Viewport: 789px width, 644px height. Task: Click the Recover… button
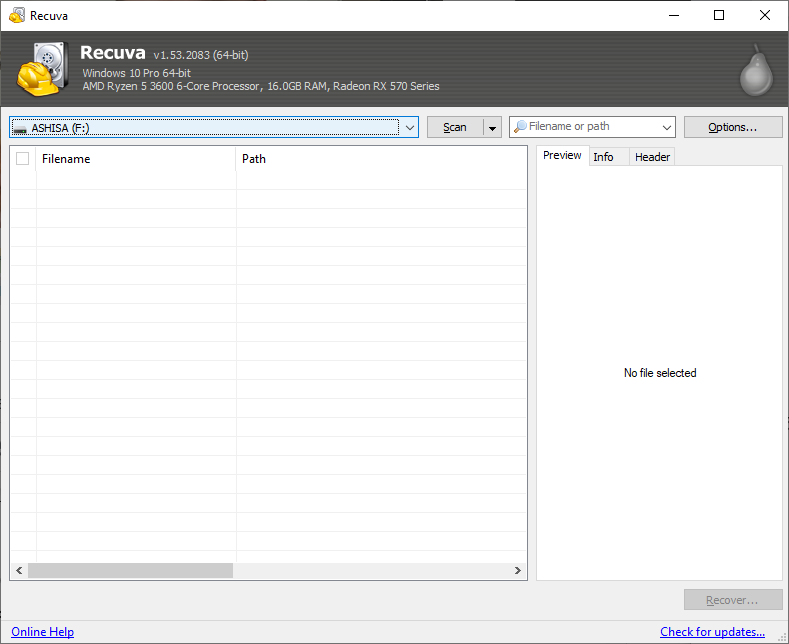pyautogui.click(x=733, y=600)
